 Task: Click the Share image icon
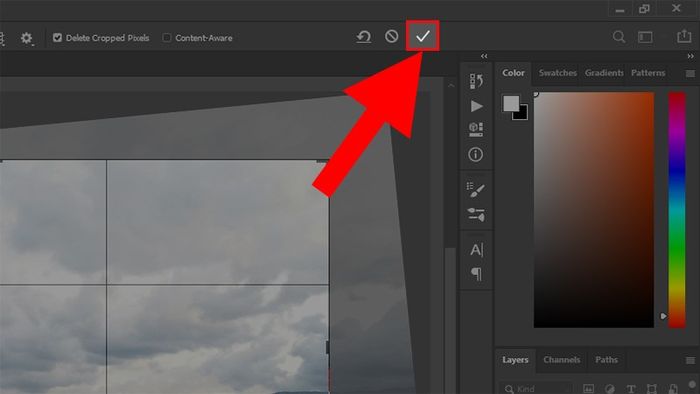684,36
